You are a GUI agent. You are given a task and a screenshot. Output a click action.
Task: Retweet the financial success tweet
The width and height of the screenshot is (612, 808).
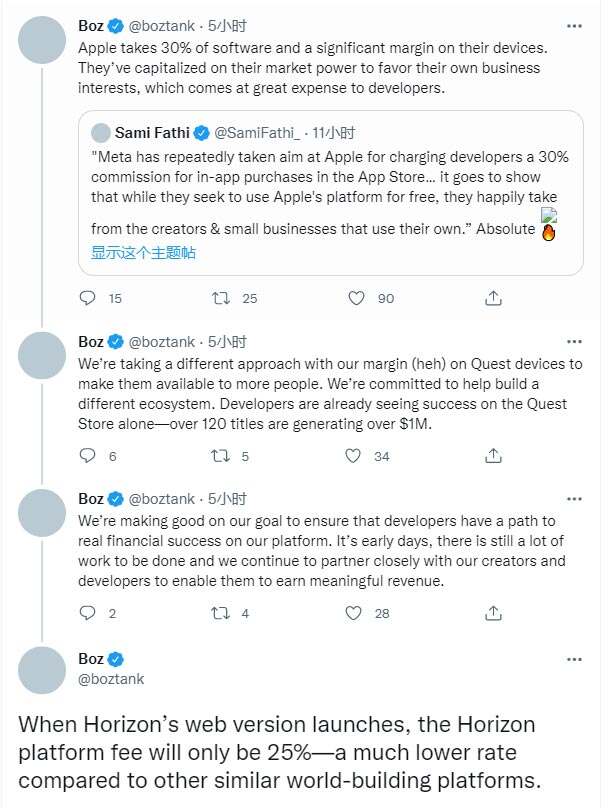[221, 613]
